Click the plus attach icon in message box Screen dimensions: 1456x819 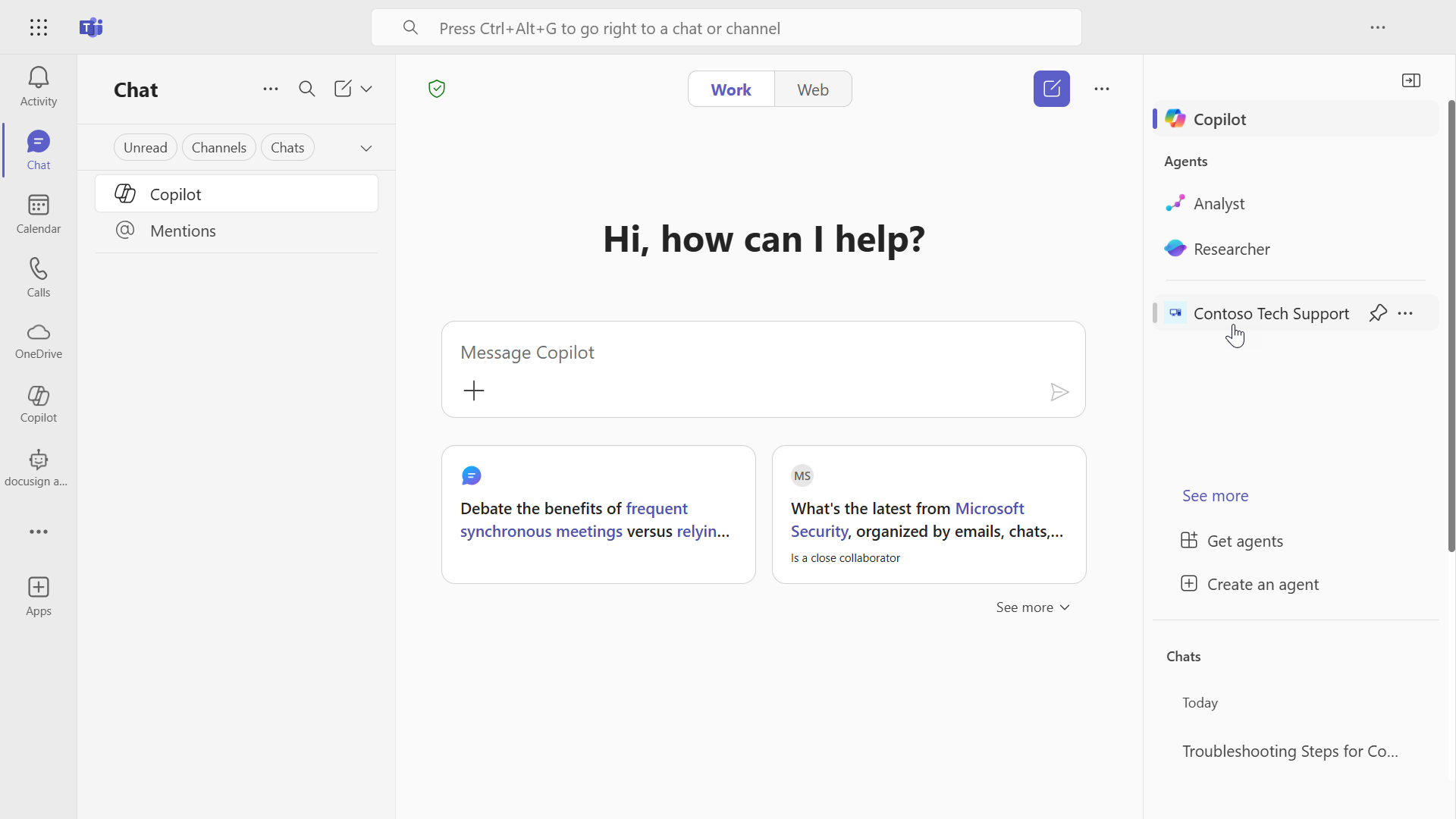tap(474, 391)
